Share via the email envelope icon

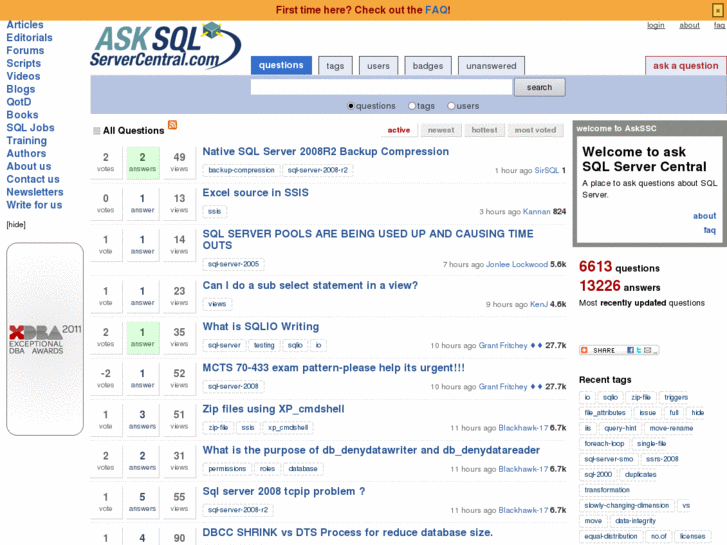click(647, 350)
